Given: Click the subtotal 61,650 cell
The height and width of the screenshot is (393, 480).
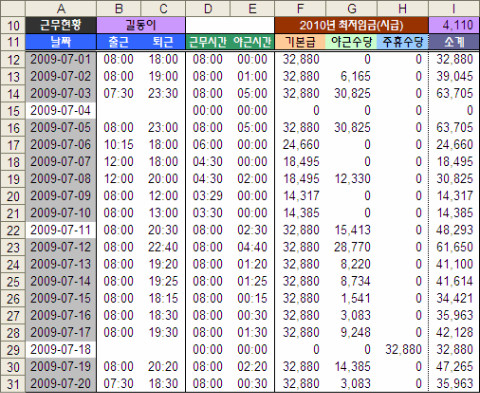Looking at the screenshot, I should point(454,247).
